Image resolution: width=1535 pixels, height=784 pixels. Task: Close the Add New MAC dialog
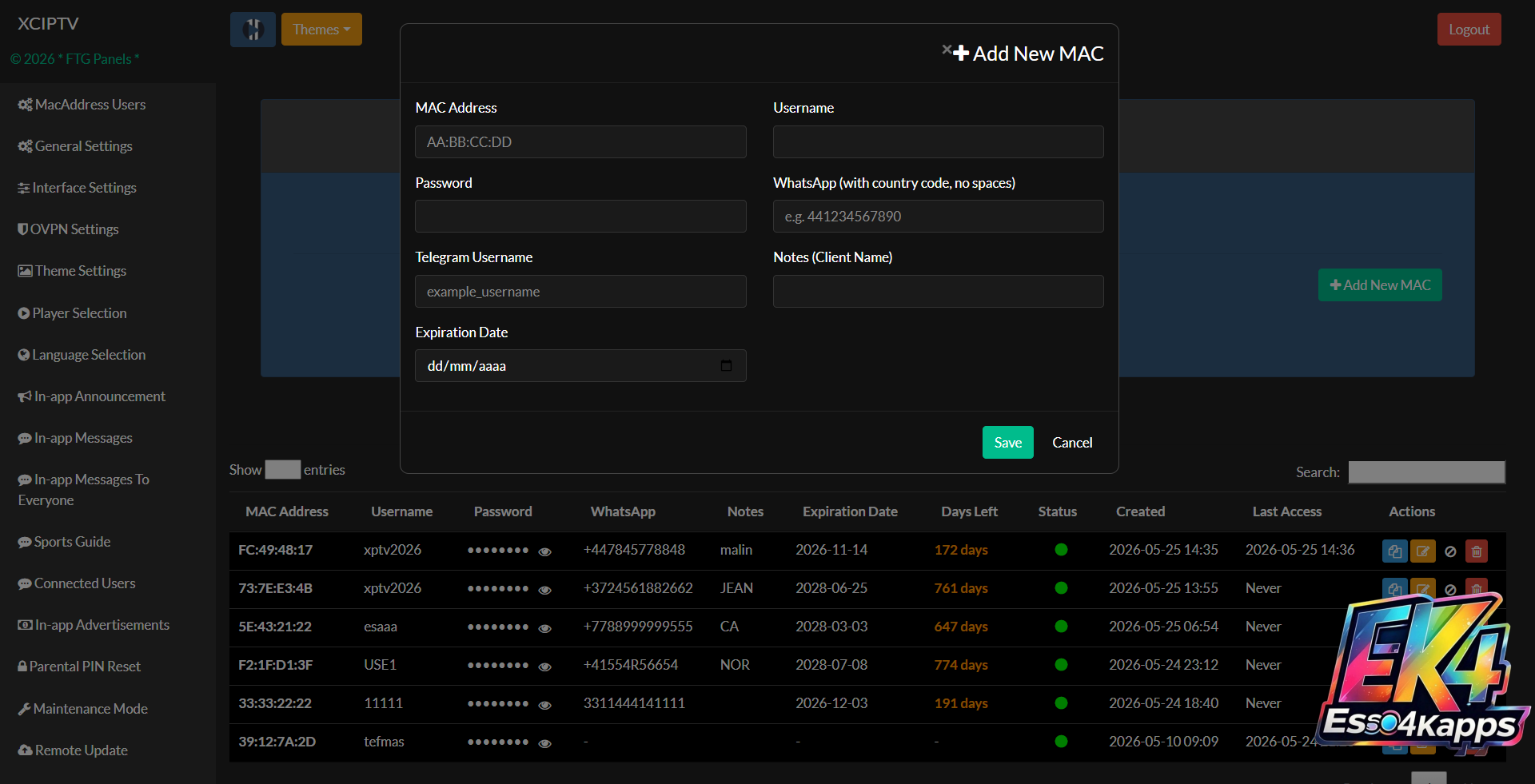coord(947,50)
